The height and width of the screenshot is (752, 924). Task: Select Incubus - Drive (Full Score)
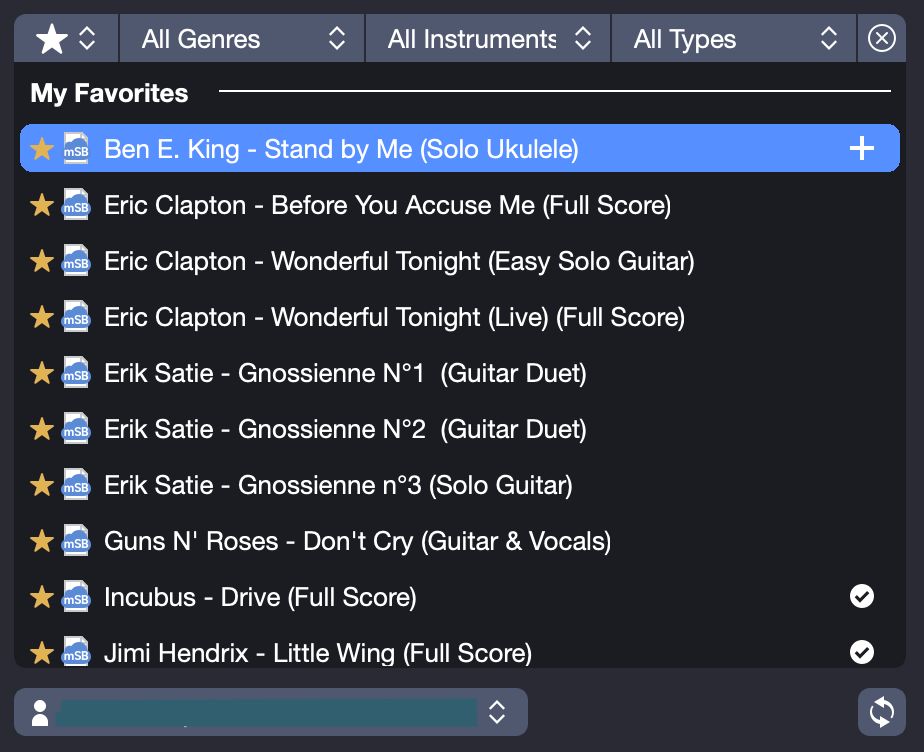(460, 597)
